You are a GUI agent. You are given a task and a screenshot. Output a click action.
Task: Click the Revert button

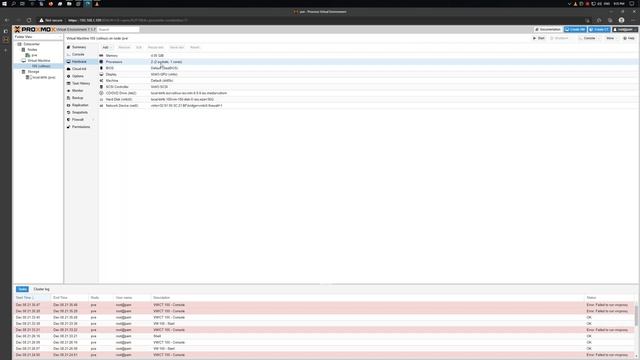tap(195, 47)
